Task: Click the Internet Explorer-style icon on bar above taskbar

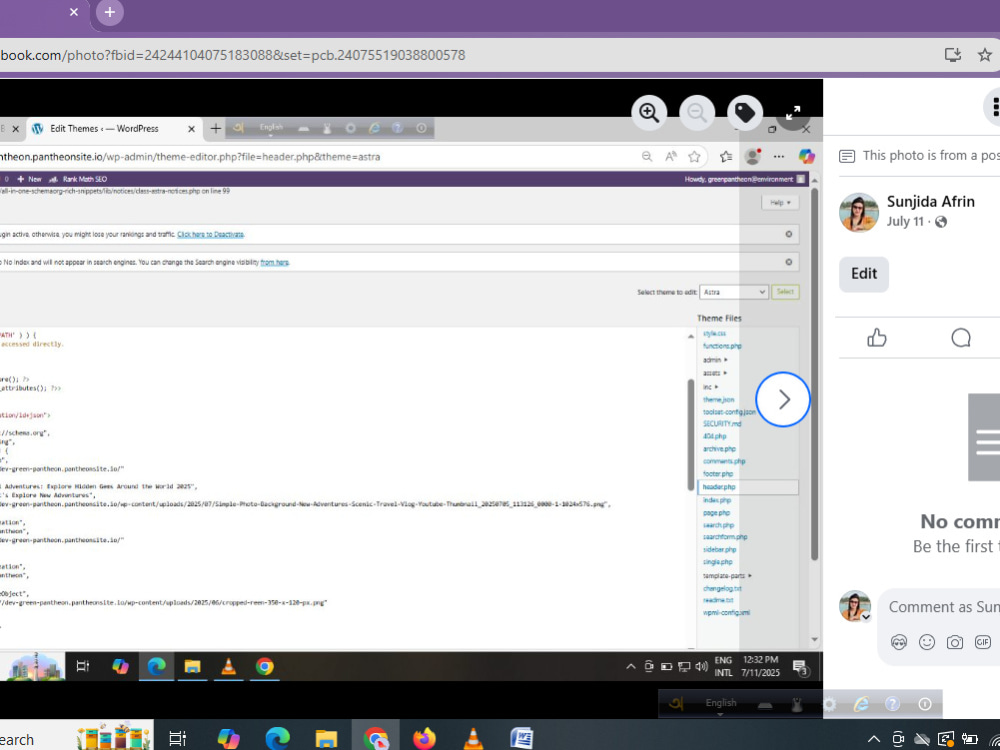Action: pos(861,704)
